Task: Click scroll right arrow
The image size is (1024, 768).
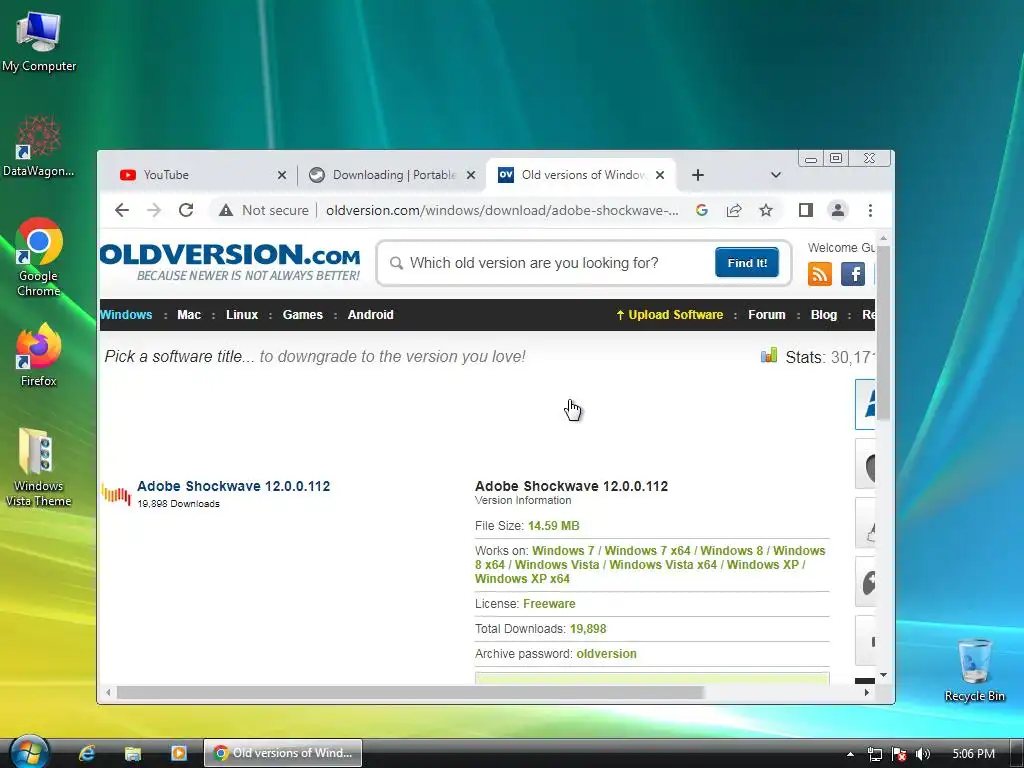Action: pos(866,692)
